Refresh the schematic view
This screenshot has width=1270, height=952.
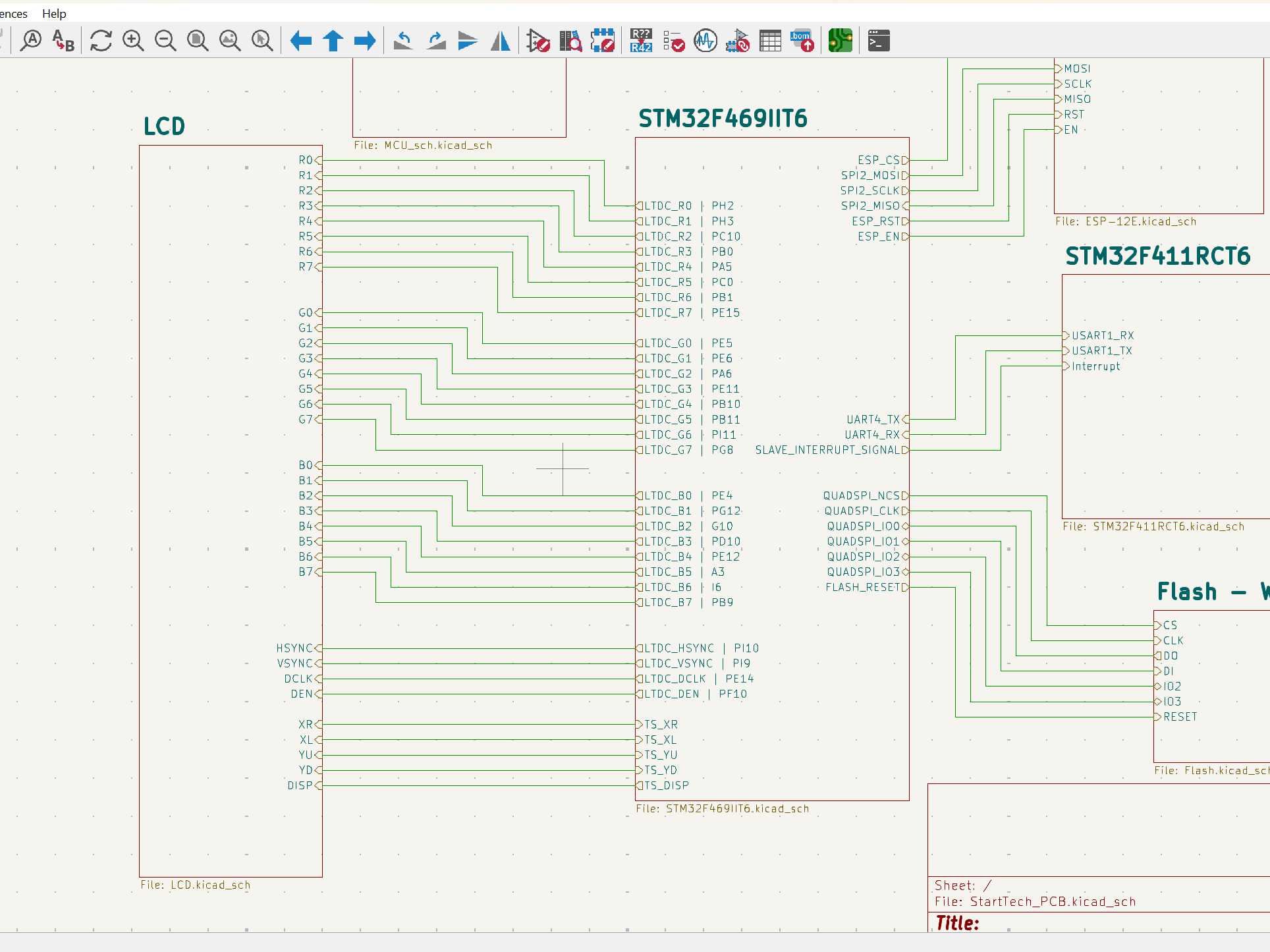[100, 41]
